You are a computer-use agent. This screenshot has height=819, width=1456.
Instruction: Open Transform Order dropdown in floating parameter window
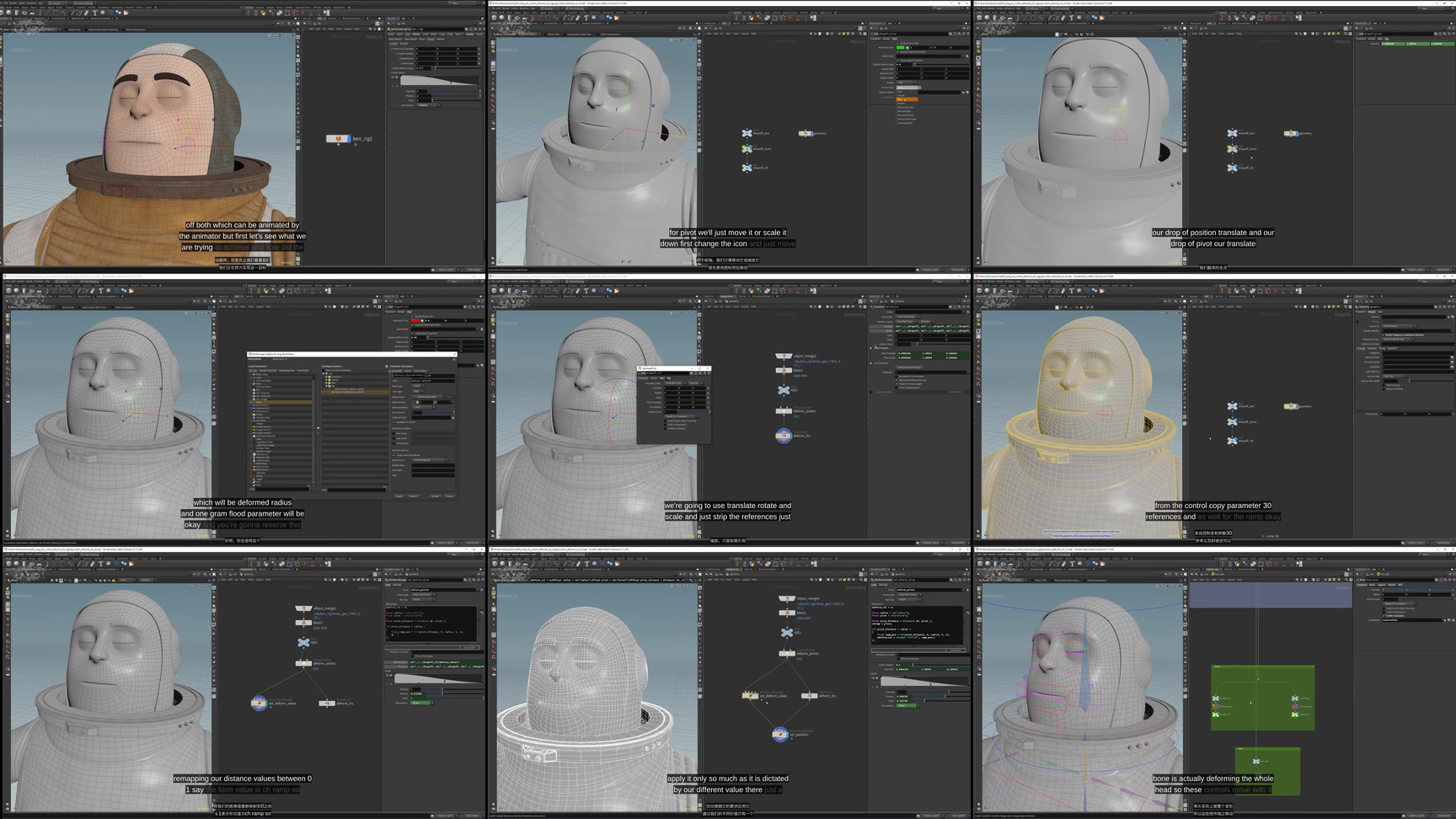(x=674, y=383)
